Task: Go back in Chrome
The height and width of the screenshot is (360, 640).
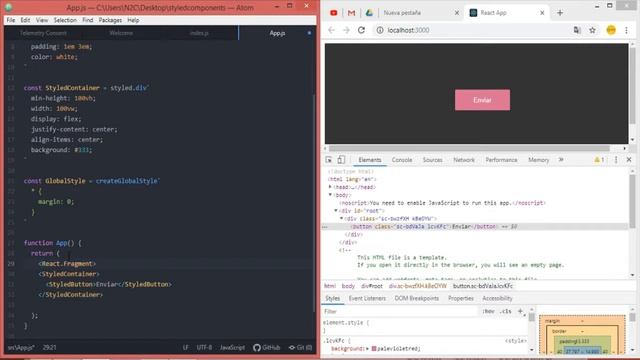Action: (331, 30)
